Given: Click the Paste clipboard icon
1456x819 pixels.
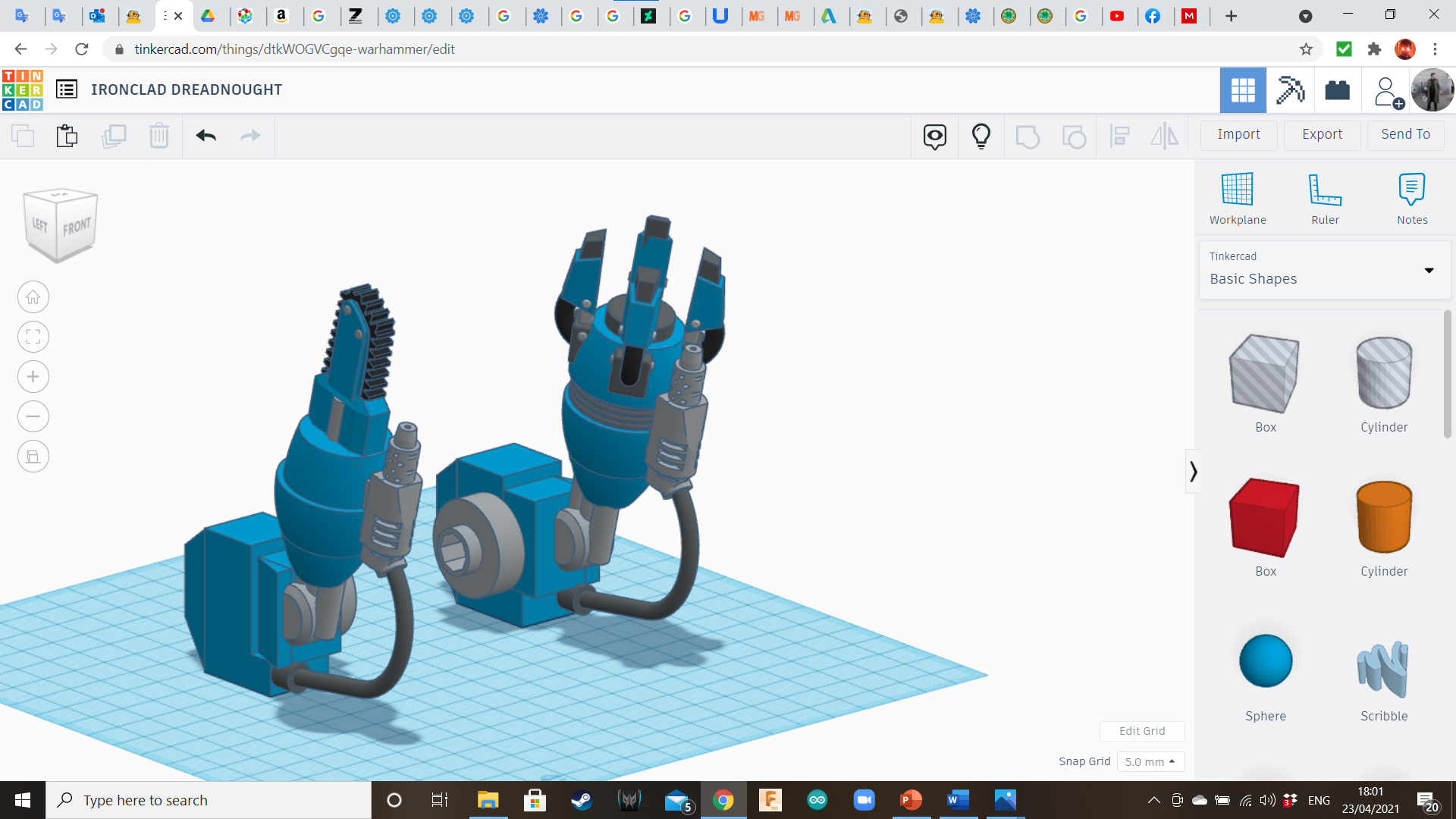Looking at the screenshot, I should tap(67, 136).
